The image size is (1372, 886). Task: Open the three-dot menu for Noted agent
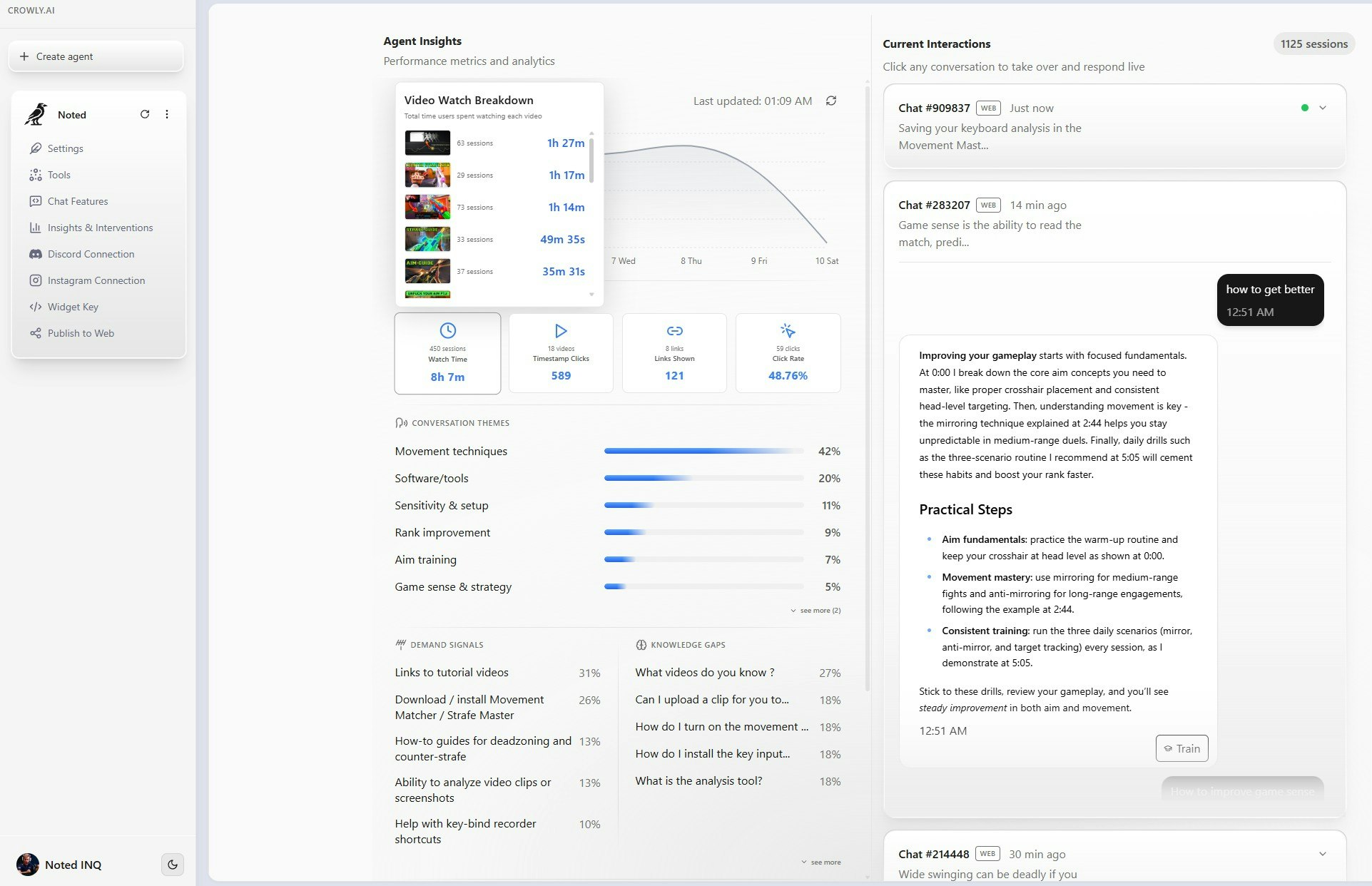(x=167, y=114)
